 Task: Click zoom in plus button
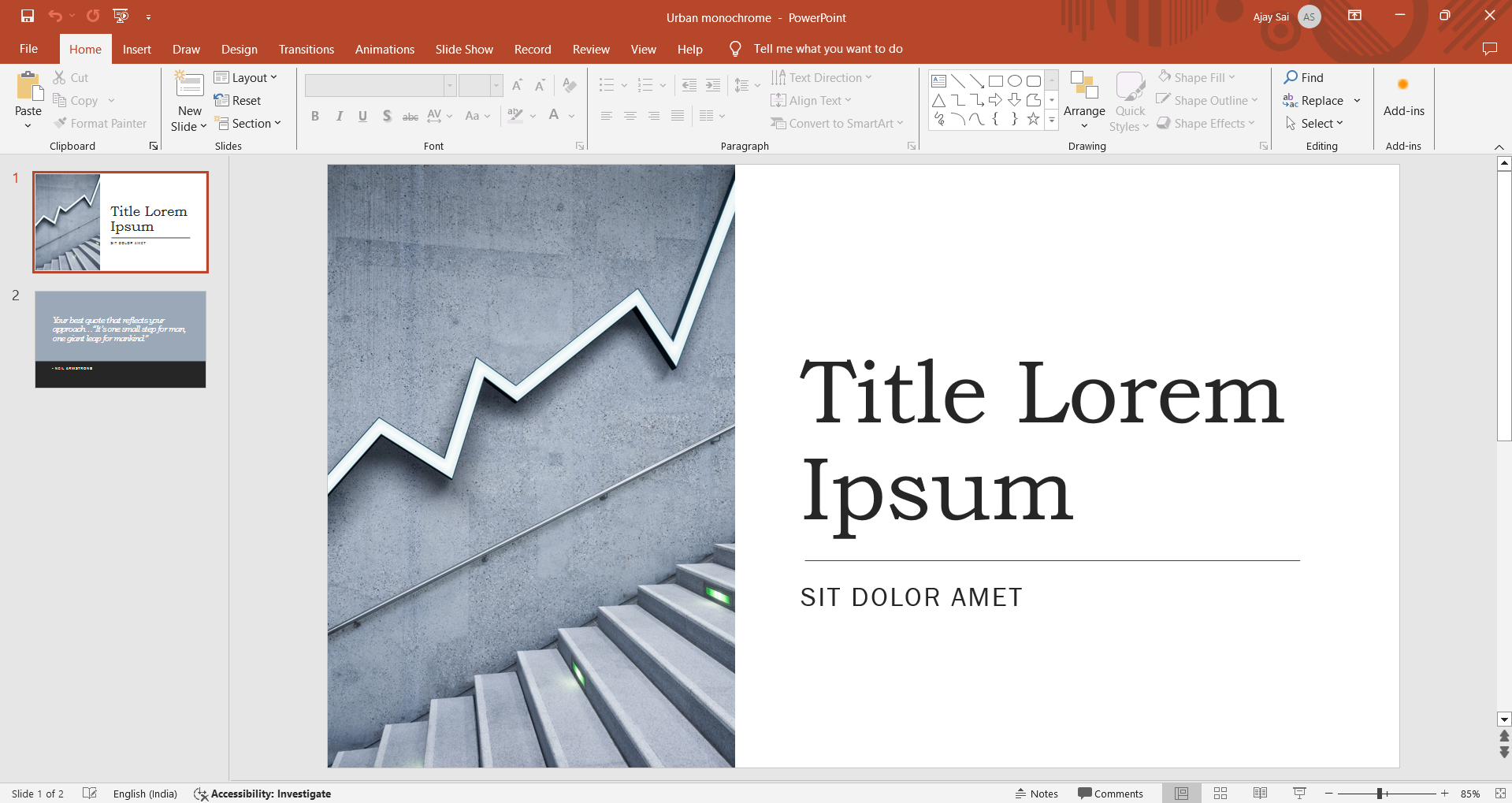pyautogui.click(x=1444, y=794)
